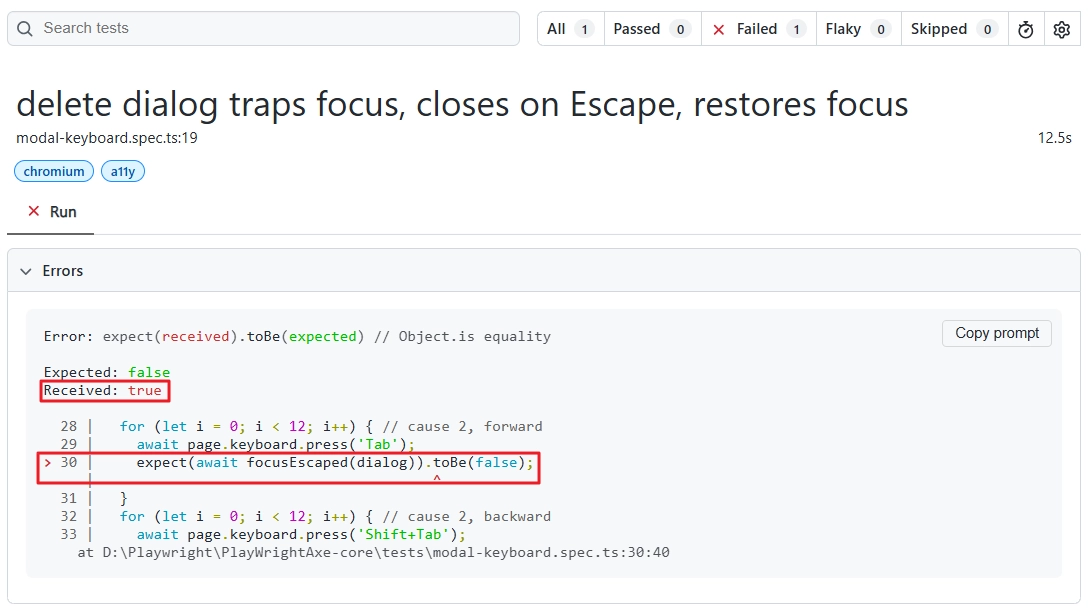Click the modal-keyboard.spec.ts:19 file location
Viewport: 1091px width, 615px height.
coord(107,138)
